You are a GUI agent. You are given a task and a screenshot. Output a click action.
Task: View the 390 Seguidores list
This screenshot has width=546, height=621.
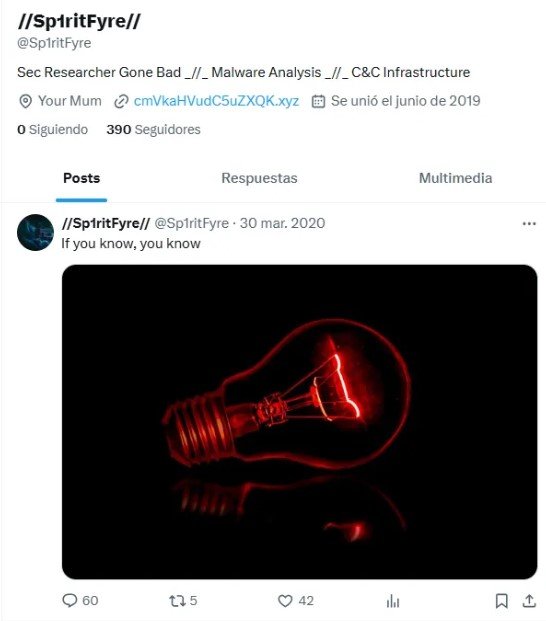(x=153, y=130)
